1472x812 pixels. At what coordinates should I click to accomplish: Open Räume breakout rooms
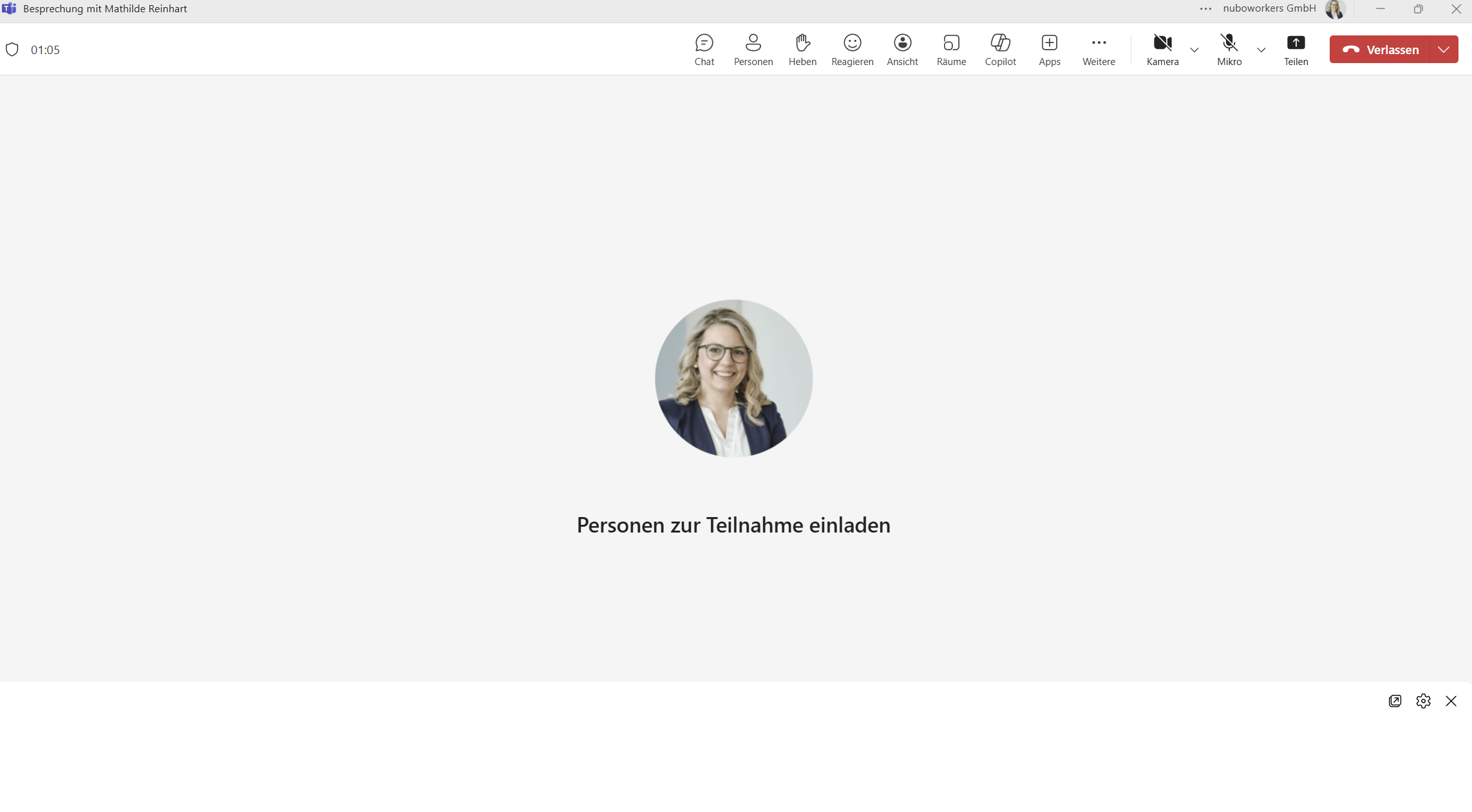(951, 49)
